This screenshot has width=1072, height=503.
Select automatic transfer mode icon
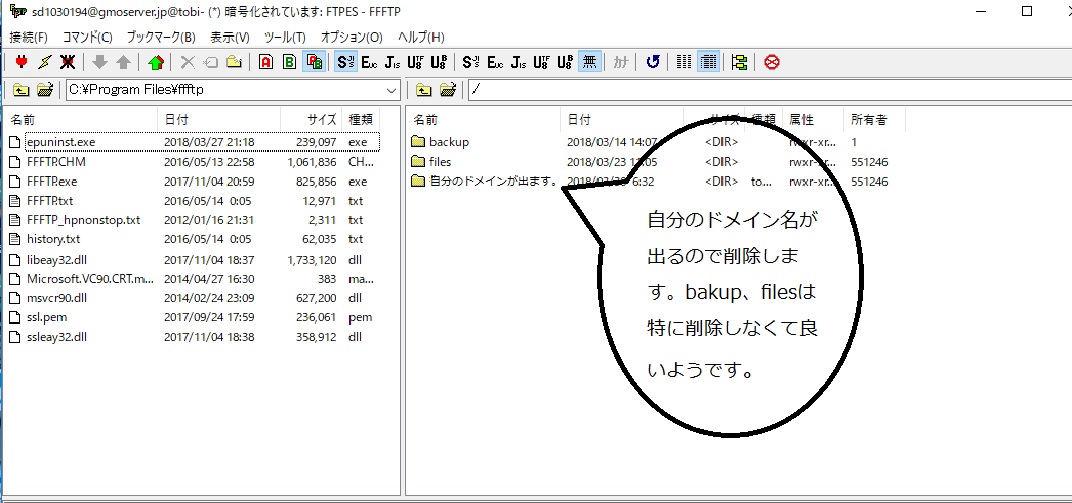point(314,62)
